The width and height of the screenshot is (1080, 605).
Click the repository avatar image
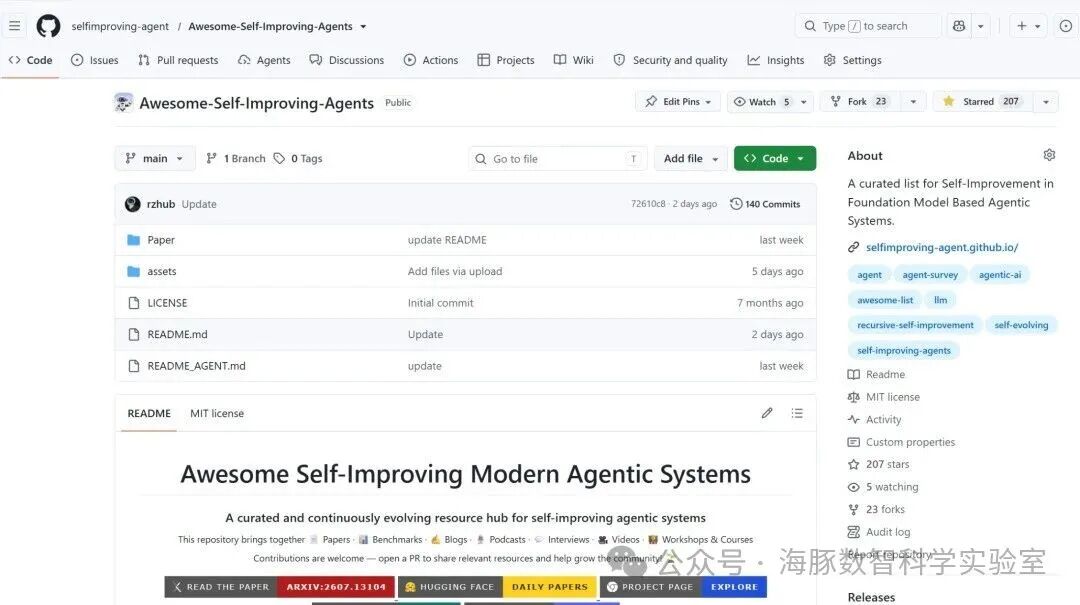click(123, 103)
